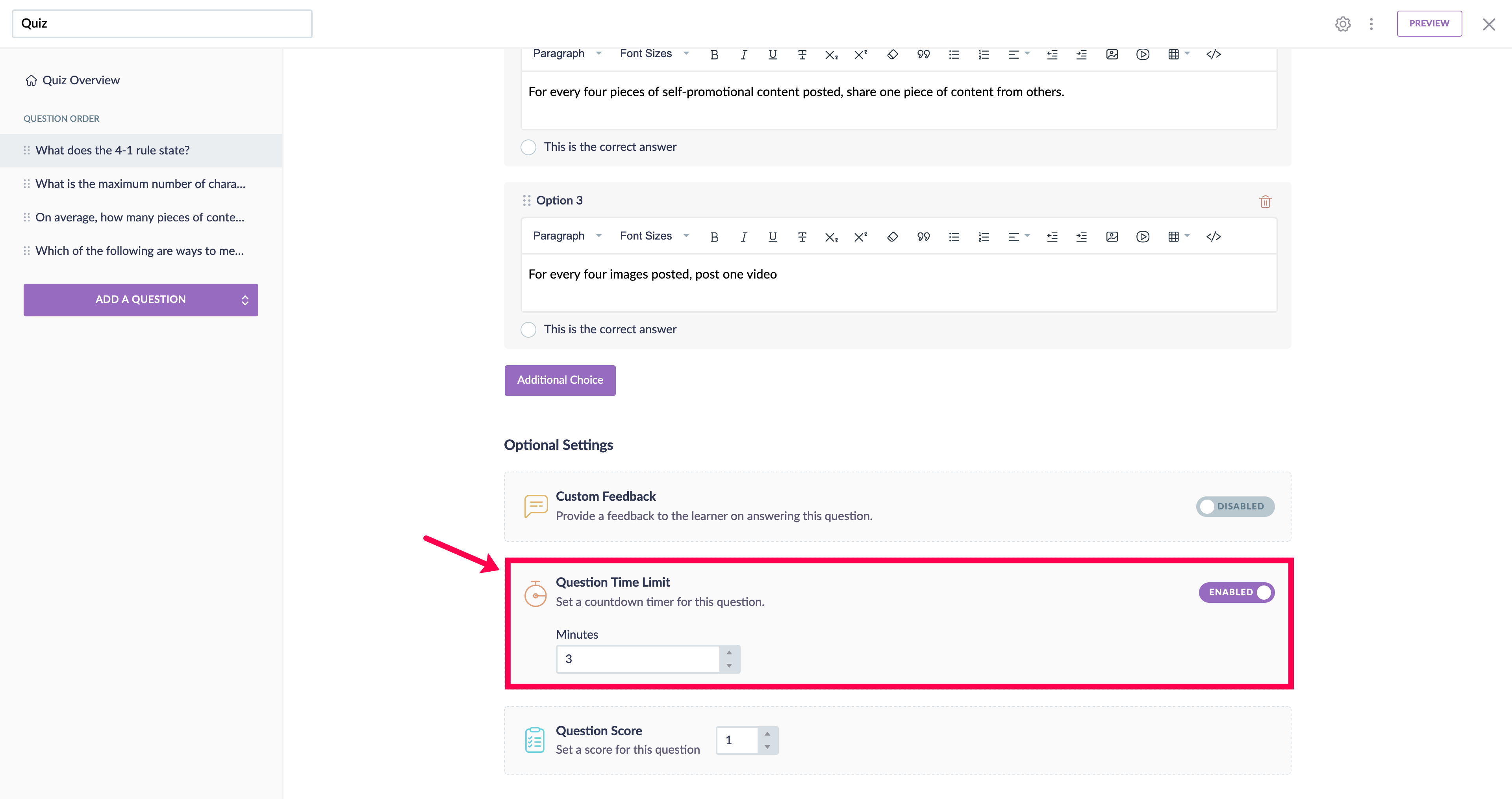Open source code view in Option 3 toolbar
The width and height of the screenshot is (1512, 799).
pyautogui.click(x=1213, y=237)
